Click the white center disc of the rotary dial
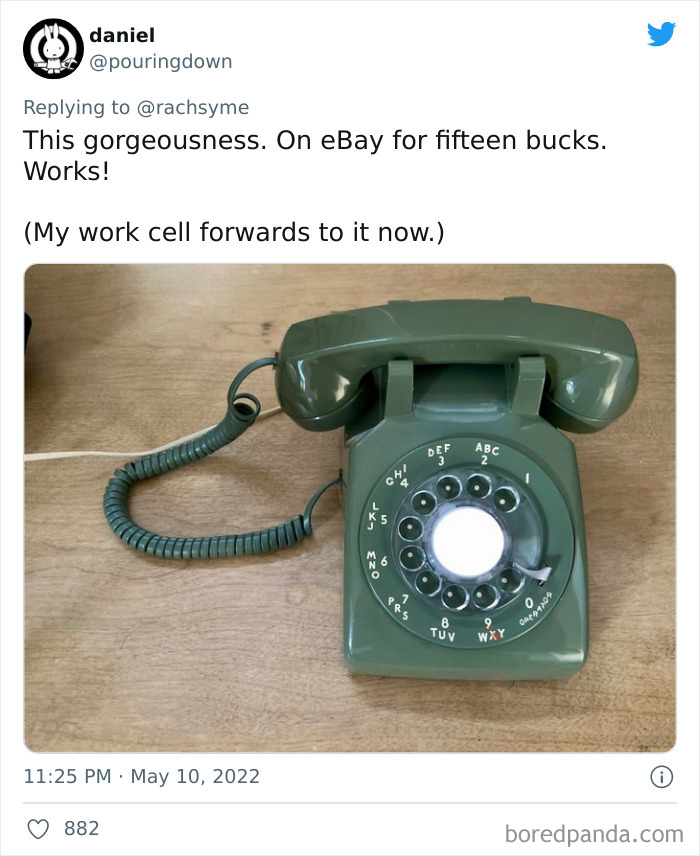The height and width of the screenshot is (856, 700). tap(468, 541)
